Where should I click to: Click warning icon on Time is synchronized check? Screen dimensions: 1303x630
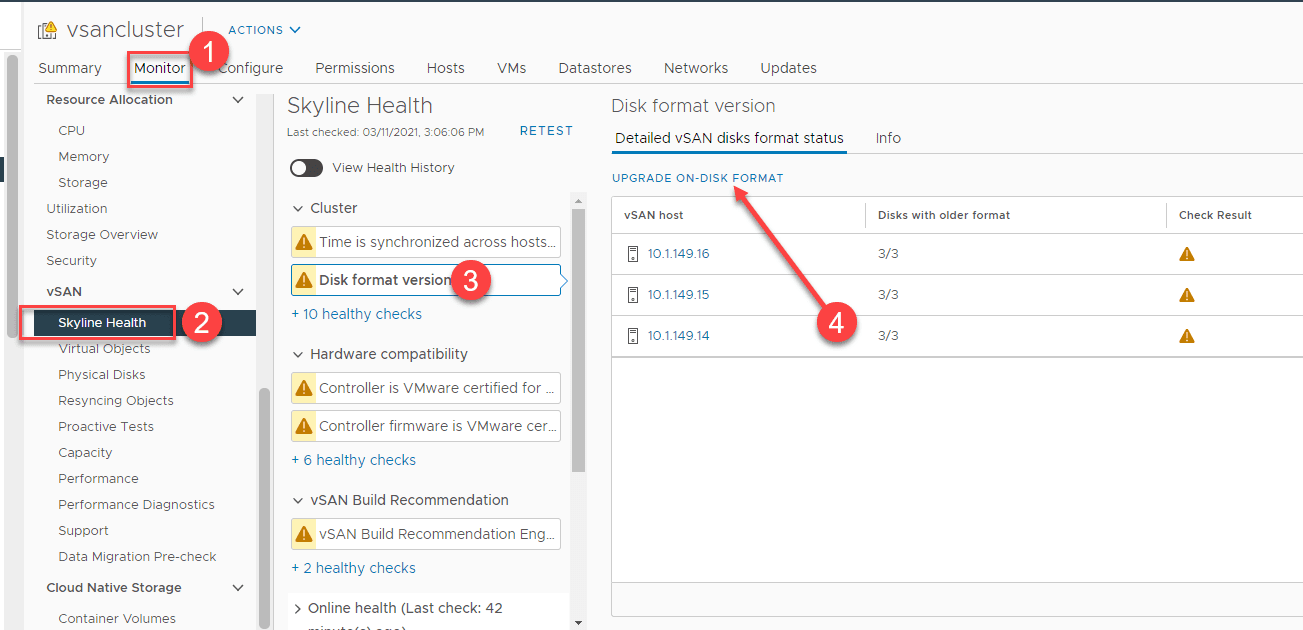(304, 242)
